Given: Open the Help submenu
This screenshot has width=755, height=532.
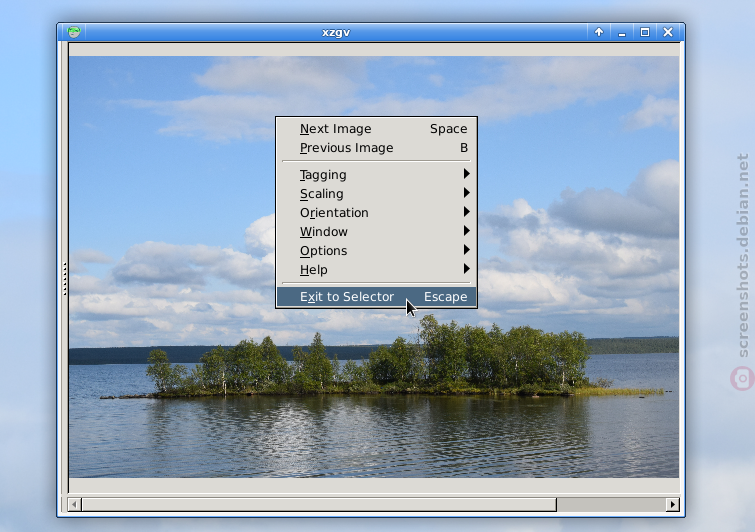Looking at the screenshot, I should 377,270.
